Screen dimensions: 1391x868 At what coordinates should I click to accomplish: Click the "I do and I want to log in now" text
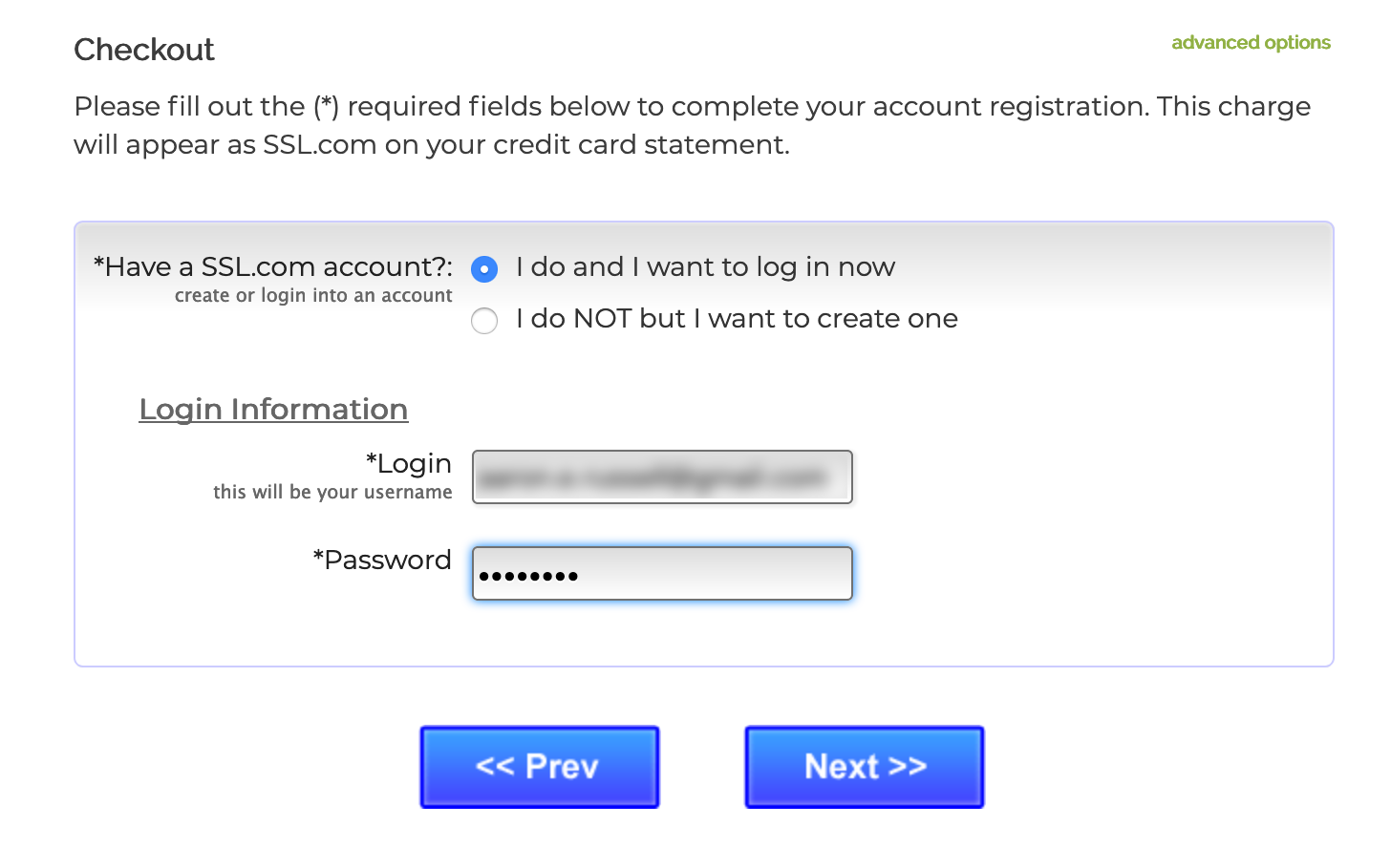pos(705,267)
